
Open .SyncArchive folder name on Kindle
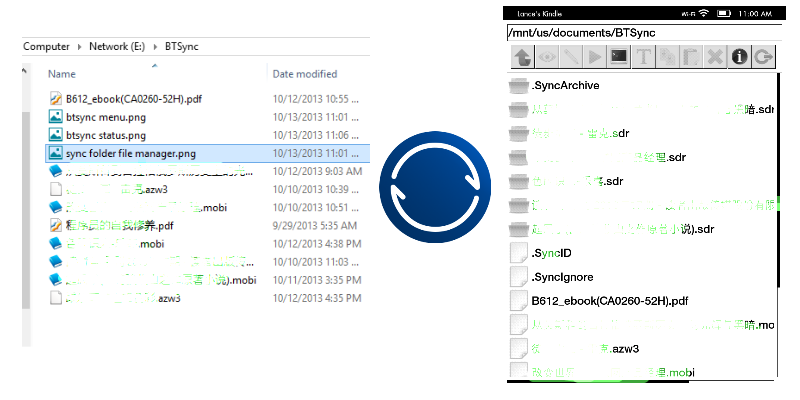[565, 85]
